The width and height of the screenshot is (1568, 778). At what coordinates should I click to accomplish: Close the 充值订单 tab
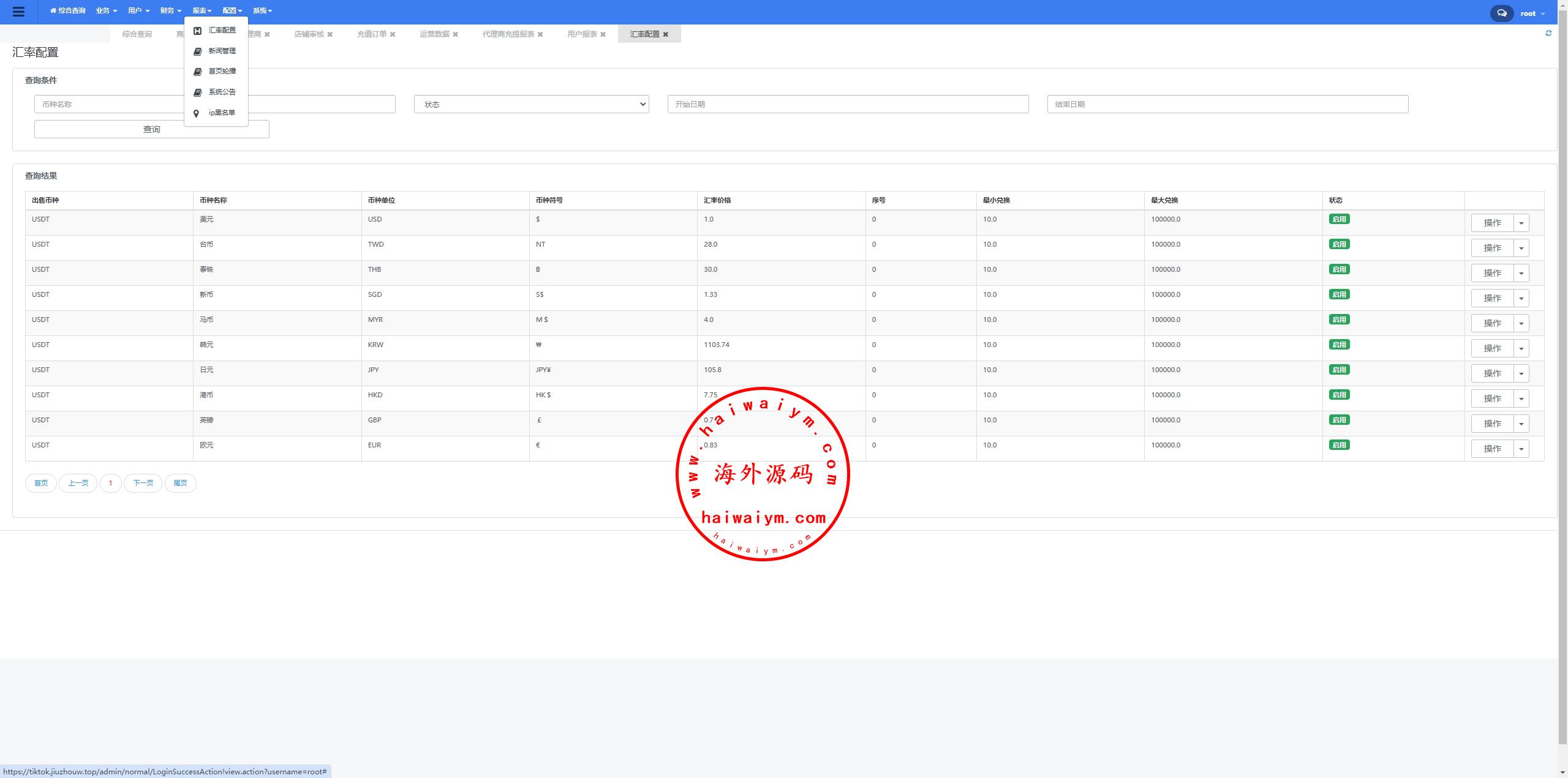tap(393, 34)
